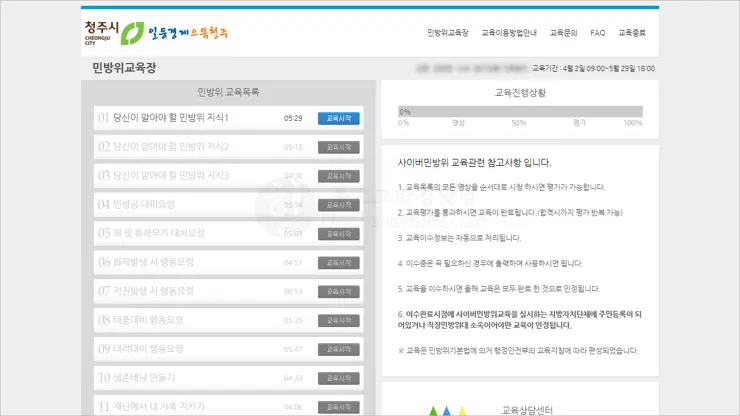The image size is (740, 416).
Task: Click 교육시작 for 08 태풍대비 행동요령
Action: (x=338, y=320)
